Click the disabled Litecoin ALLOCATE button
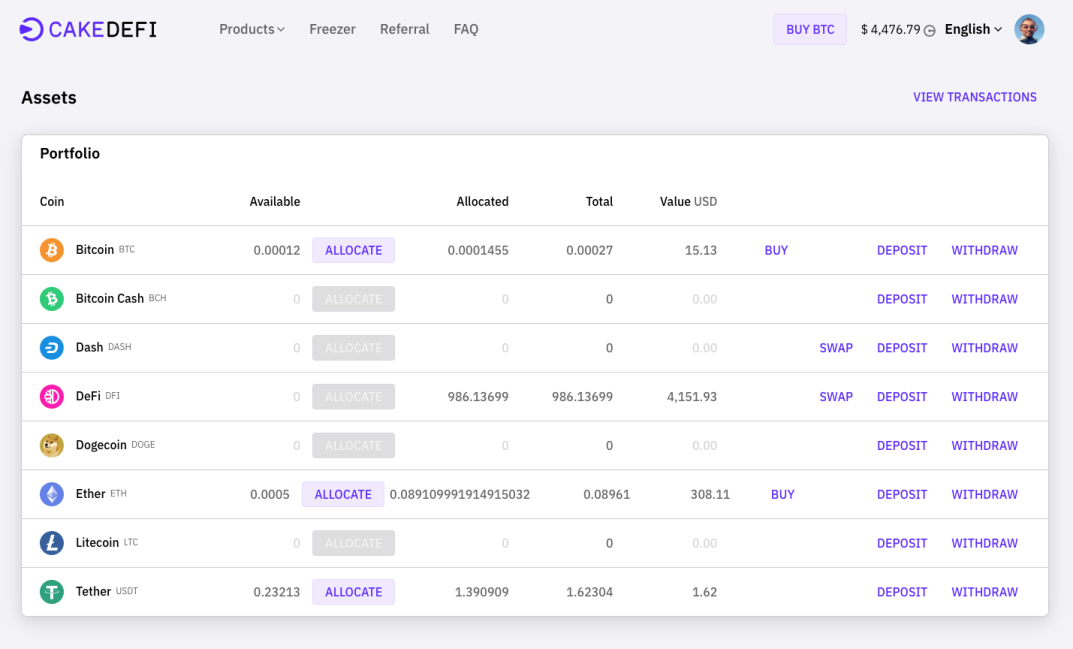This screenshot has height=649, width=1073. pyautogui.click(x=354, y=543)
